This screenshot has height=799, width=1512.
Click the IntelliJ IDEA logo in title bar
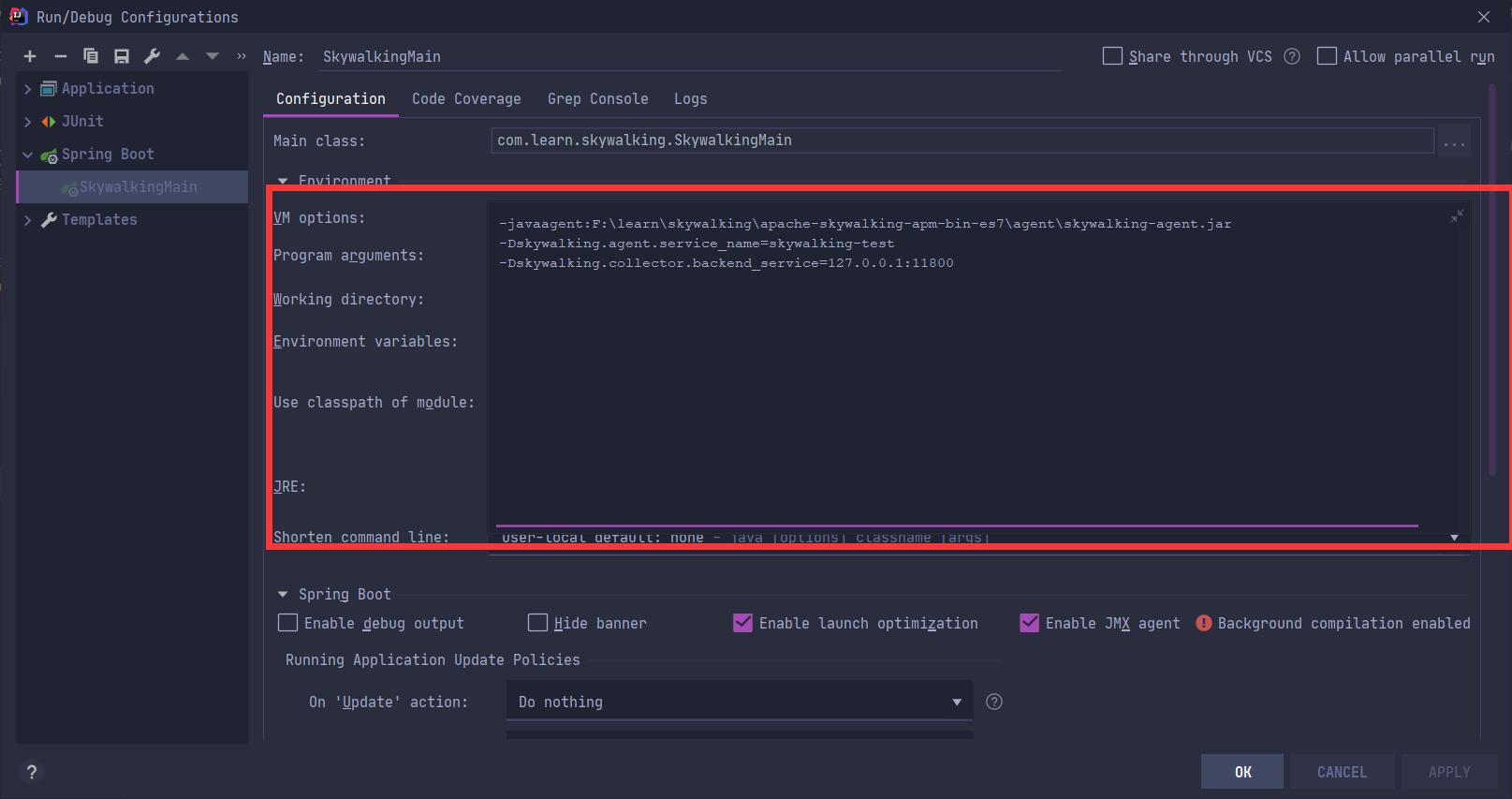(18, 16)
